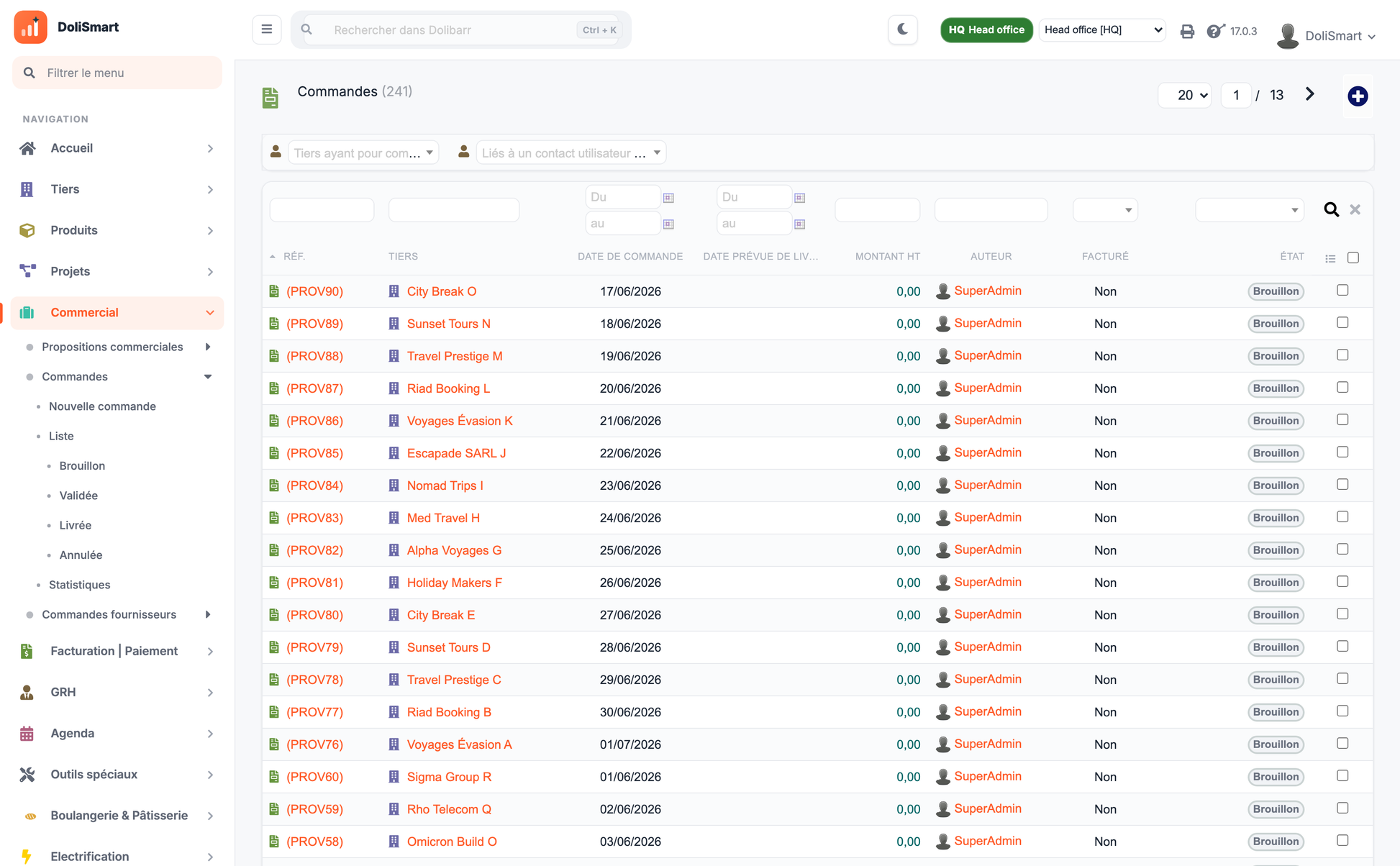Image resolution: width=1400 pixels, height=866 pixels.
Task: Click the Facturation invoice icon
Action: (x=27, y=651)
